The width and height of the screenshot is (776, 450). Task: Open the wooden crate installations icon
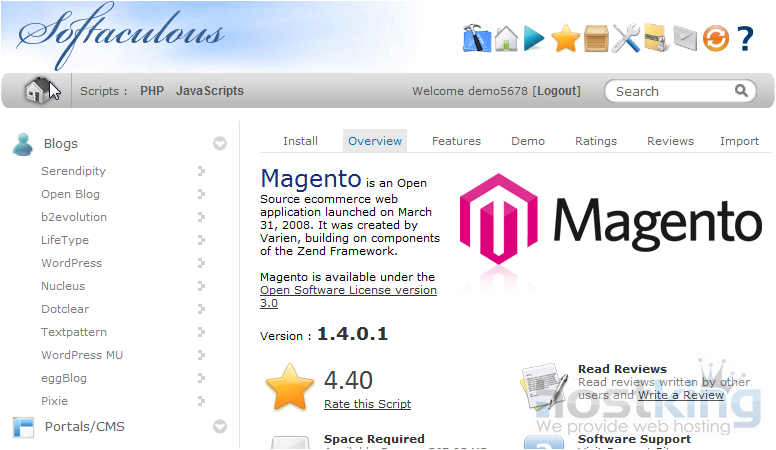[x=596, y=39]
